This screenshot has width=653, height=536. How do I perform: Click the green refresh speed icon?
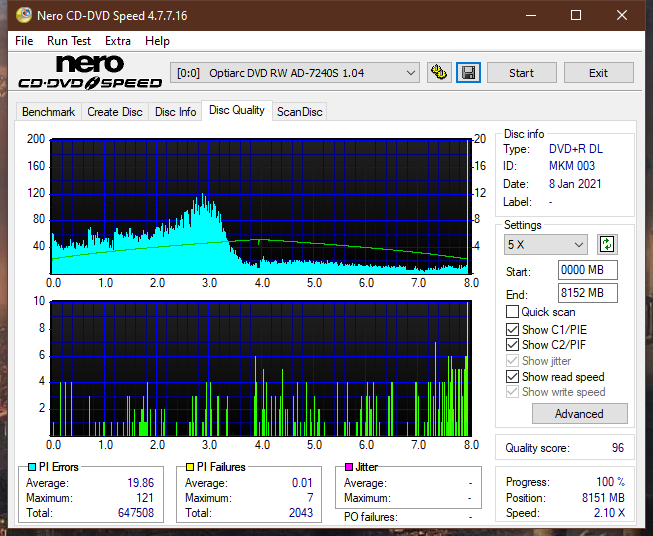tap(606, 244)
